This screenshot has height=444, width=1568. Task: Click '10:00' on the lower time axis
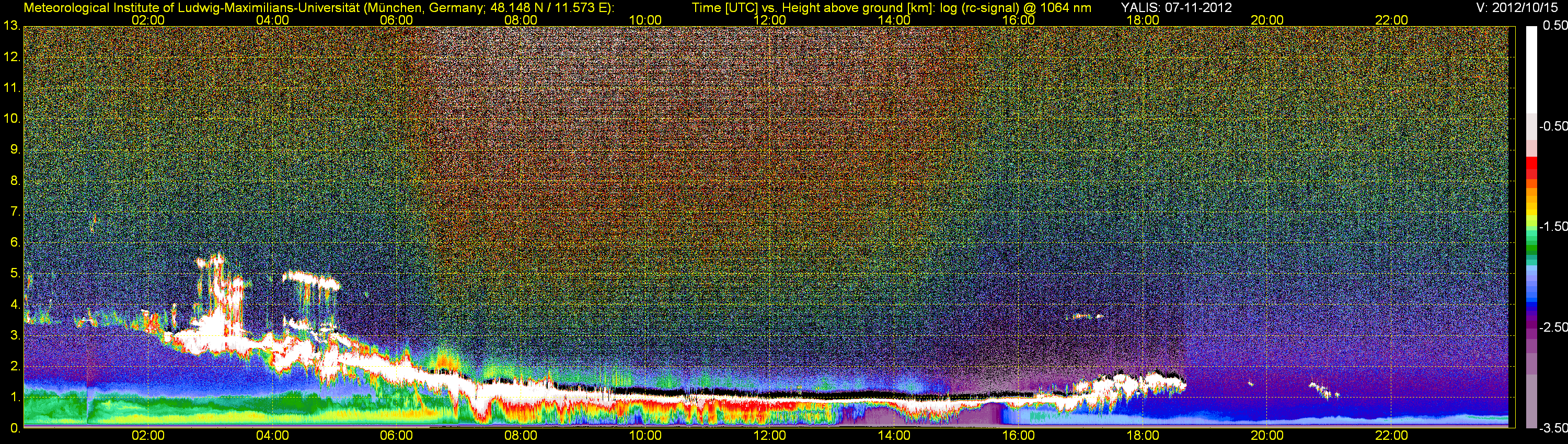coord(645,436)
